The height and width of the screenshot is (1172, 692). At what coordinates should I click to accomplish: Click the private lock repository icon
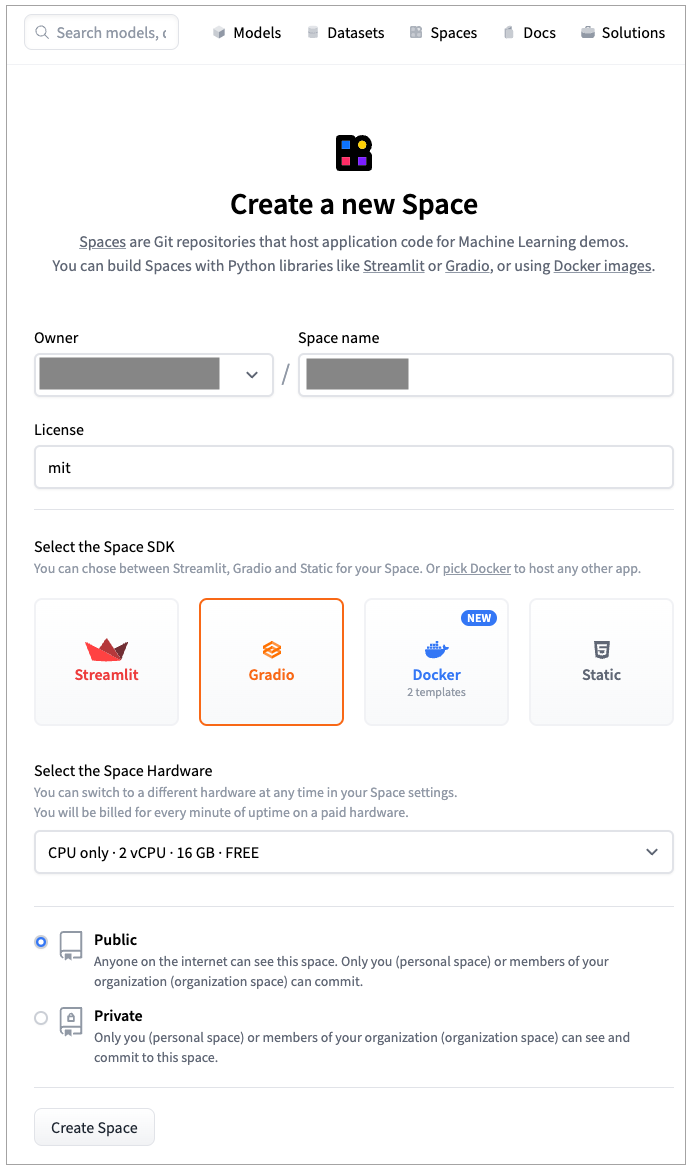[x=70, y=1020]
